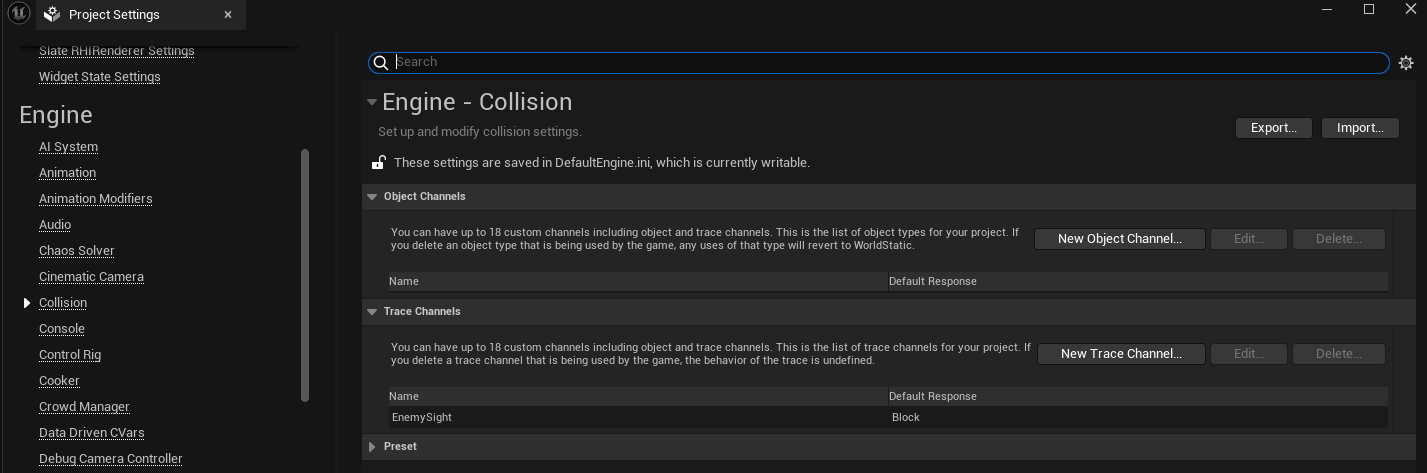This screenshot has width=1427, height=473.
Task: Close the Project Settings tab
Action: tap(228, 15)
